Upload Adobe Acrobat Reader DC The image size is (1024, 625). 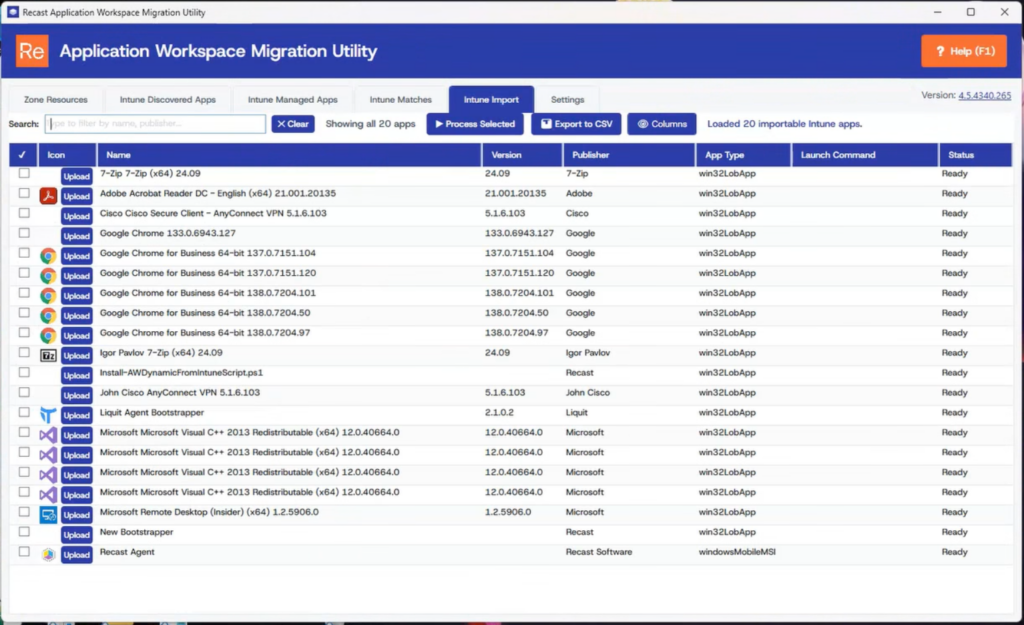point(76,196)
